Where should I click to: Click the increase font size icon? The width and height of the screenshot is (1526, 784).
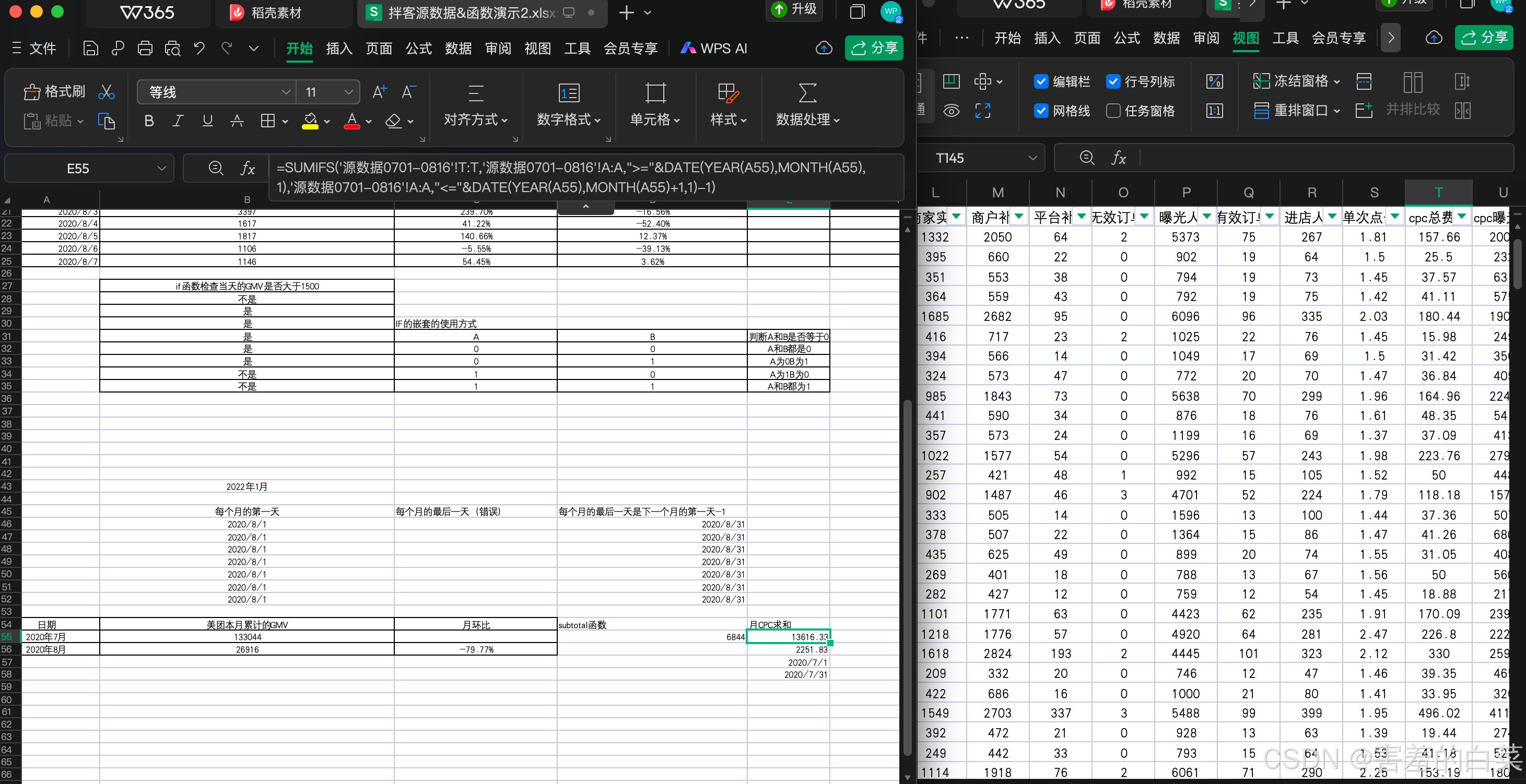coord(379,92)
